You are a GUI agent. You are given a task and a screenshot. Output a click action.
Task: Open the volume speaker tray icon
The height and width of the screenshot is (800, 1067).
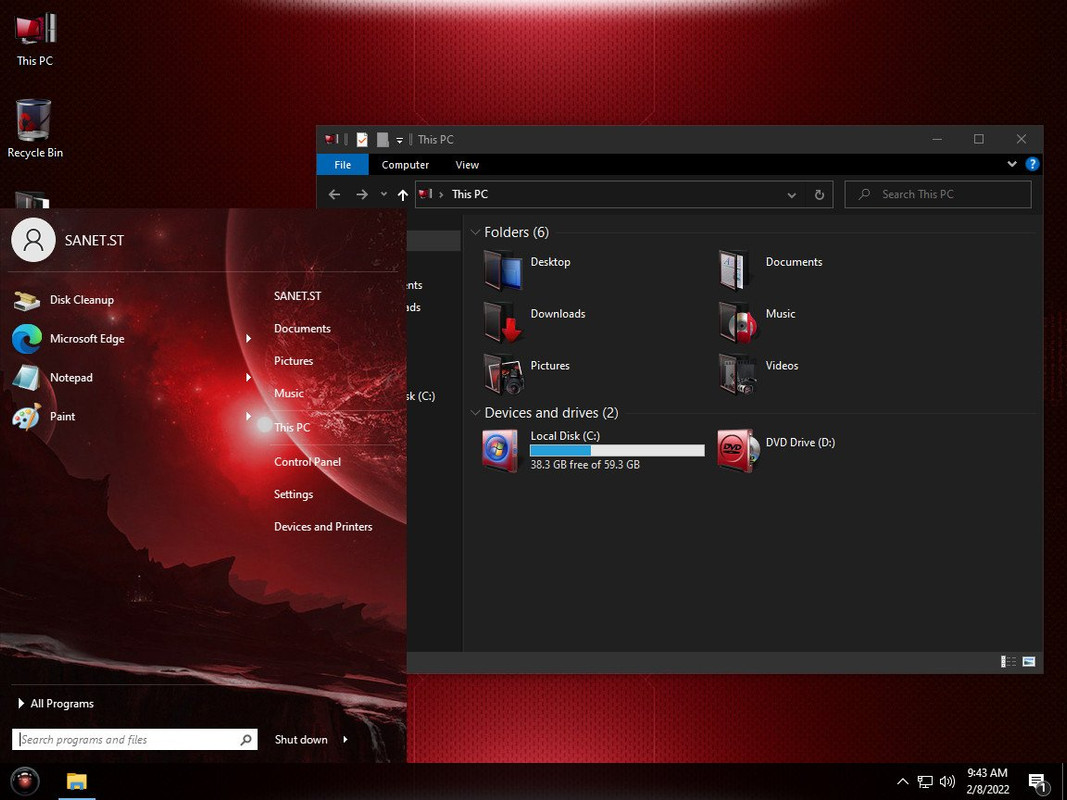pyautogui.click(x=947, y=782)
